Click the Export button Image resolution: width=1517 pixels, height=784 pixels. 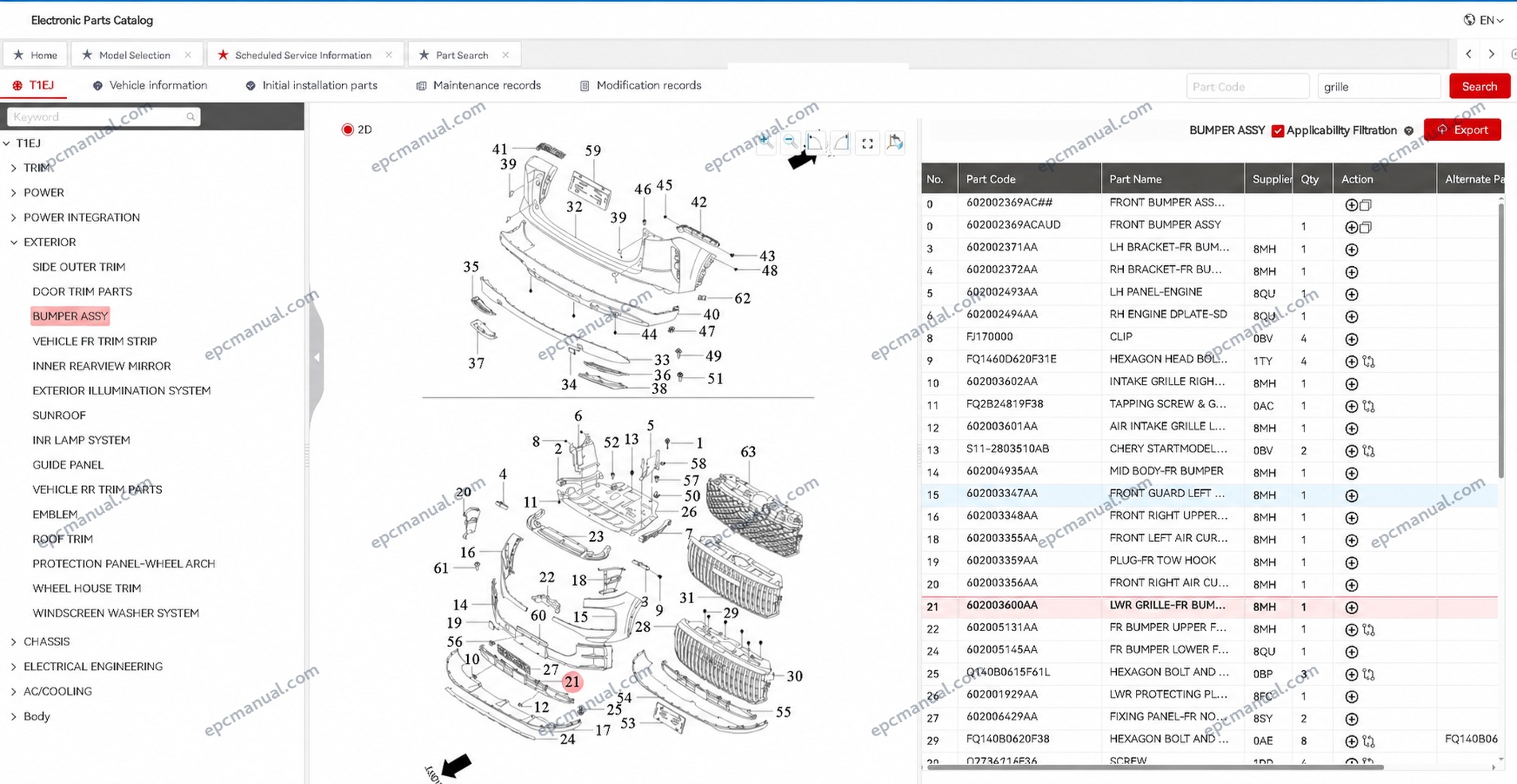click(1462, 130)
